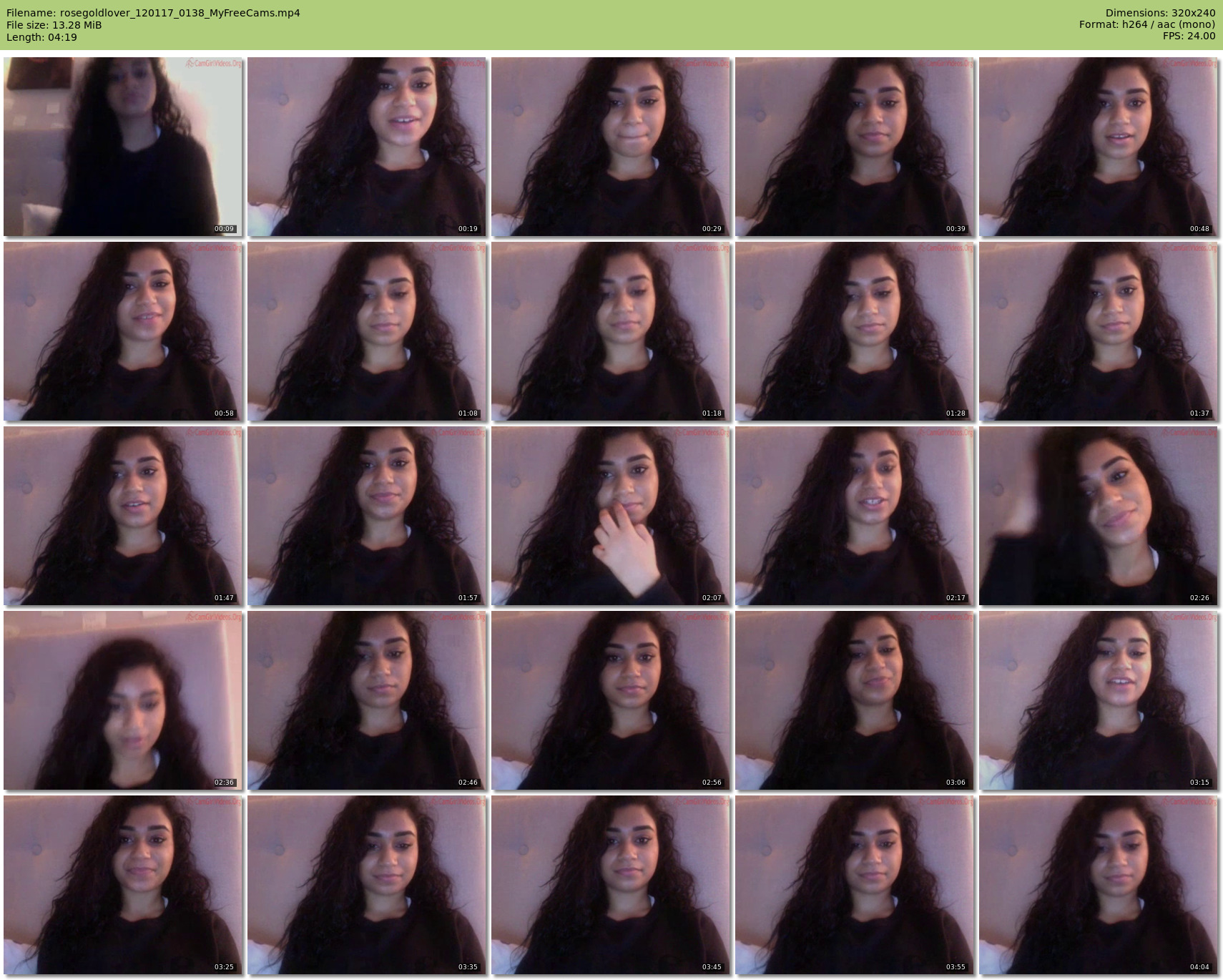Pick the thumbnail timestamped 03:55
Screen dimensions: 1223x980
[855, 885]
